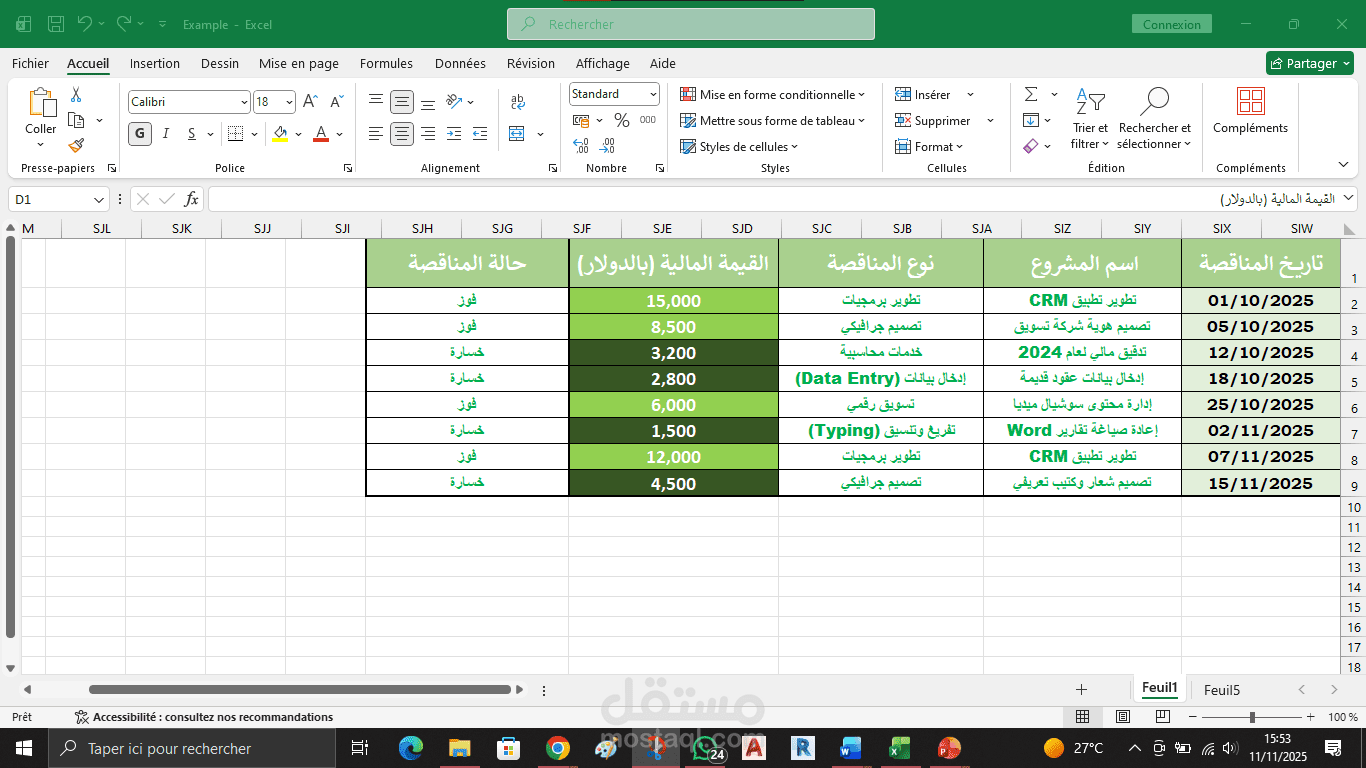The height and width of the screenshot is (768, 1366).
Task: Align text right
Action: pos(428,134)
